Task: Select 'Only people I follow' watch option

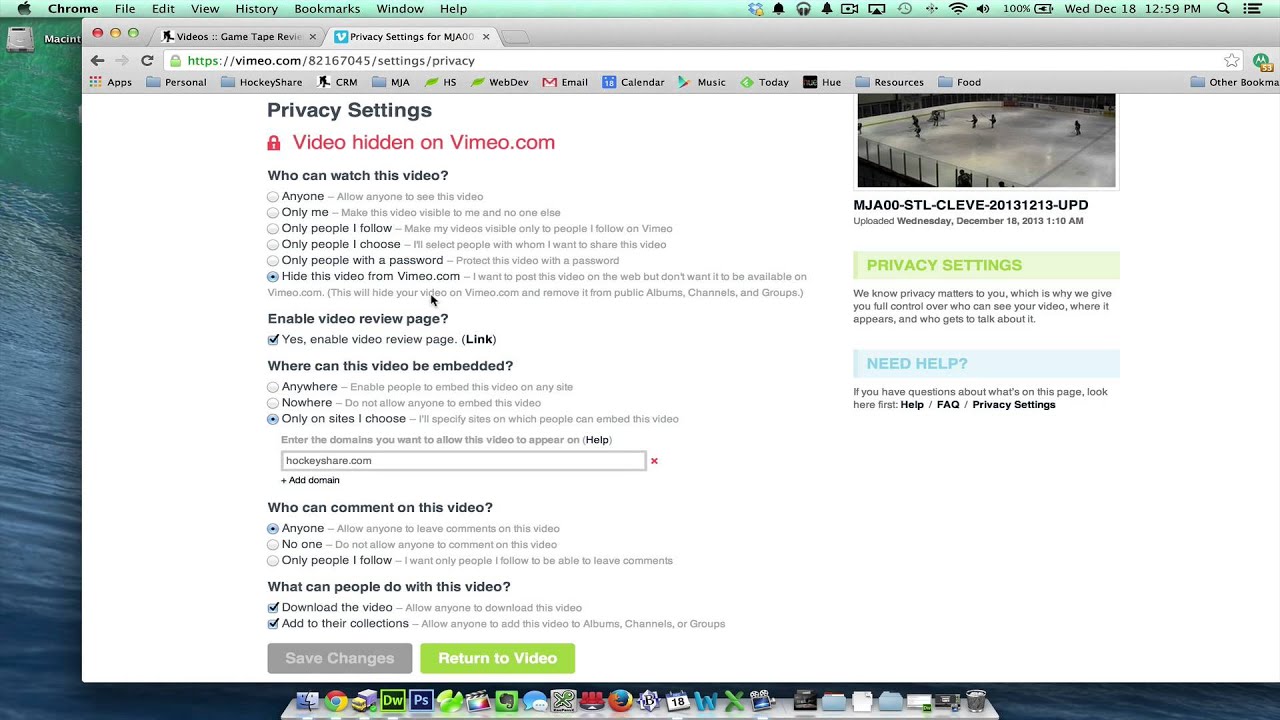Action: (273, 229)
